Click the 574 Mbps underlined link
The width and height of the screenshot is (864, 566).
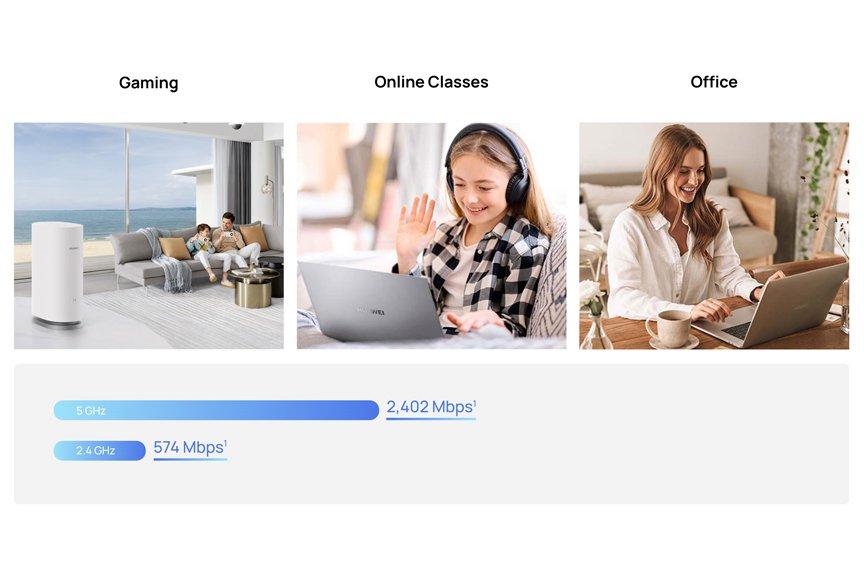coord(190,449)
